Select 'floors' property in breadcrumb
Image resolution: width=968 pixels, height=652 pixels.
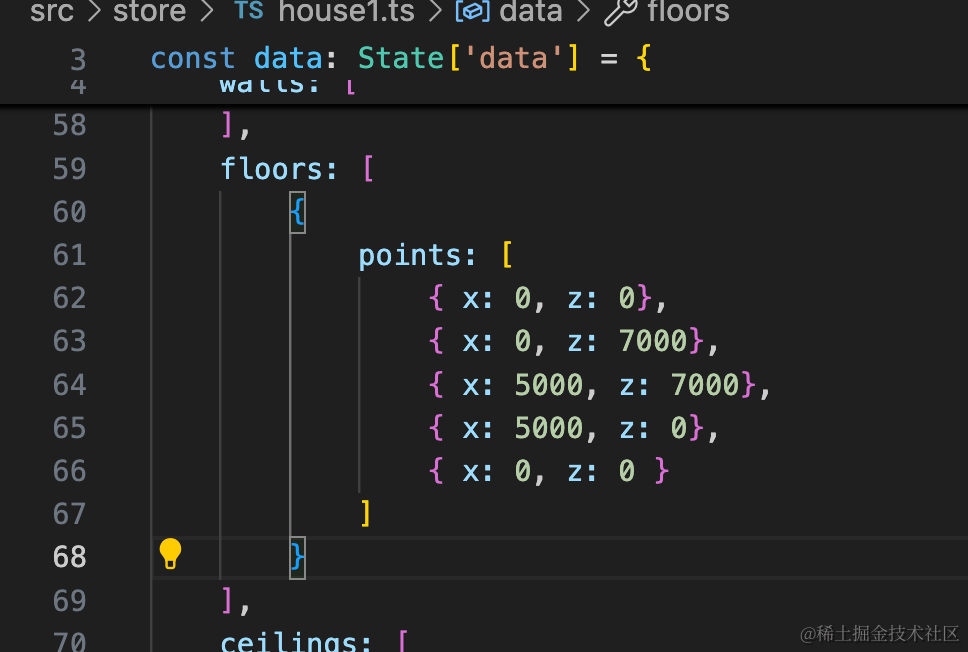(688, 11)
